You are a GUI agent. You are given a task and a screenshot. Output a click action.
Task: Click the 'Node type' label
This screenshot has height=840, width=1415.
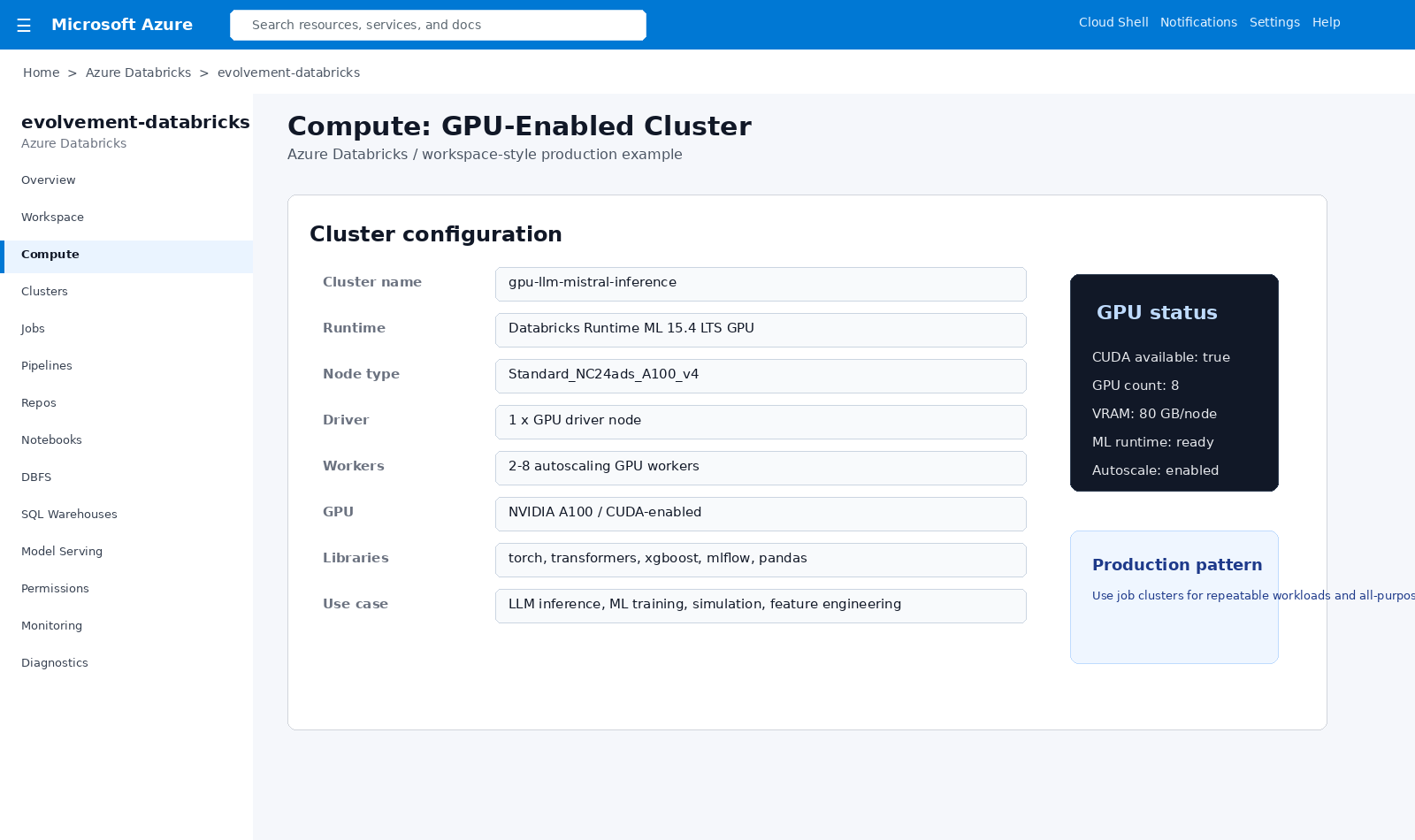click(x=361, y=374)
